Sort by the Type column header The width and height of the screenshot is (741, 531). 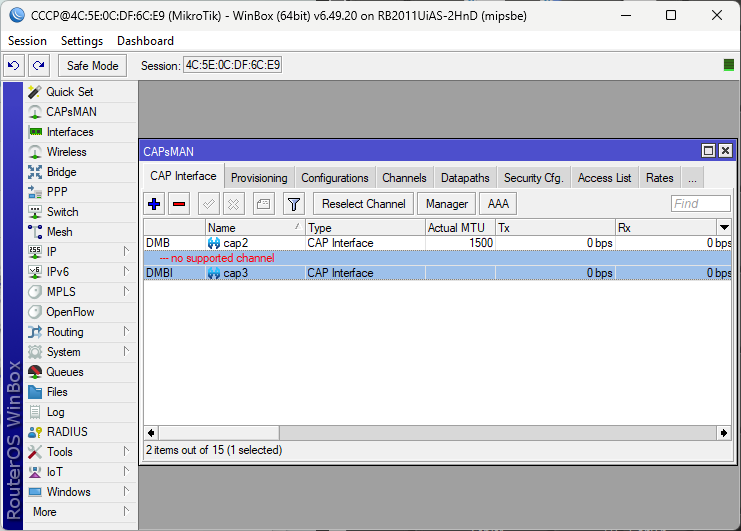coord(365,228)
